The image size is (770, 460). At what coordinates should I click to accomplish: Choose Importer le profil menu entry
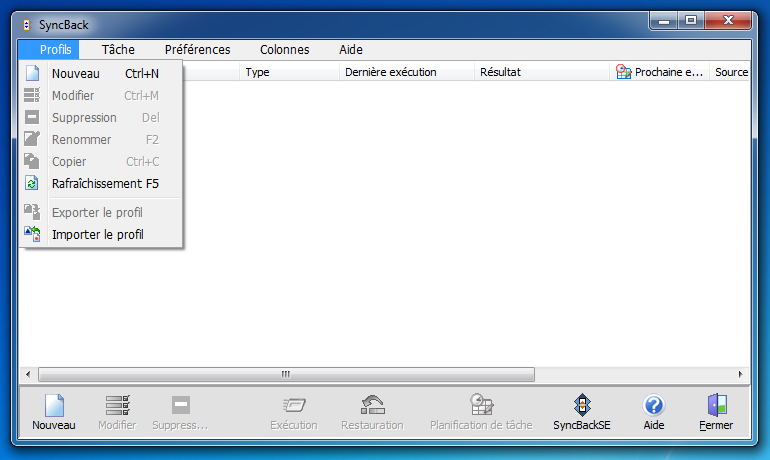click(101, 235)
